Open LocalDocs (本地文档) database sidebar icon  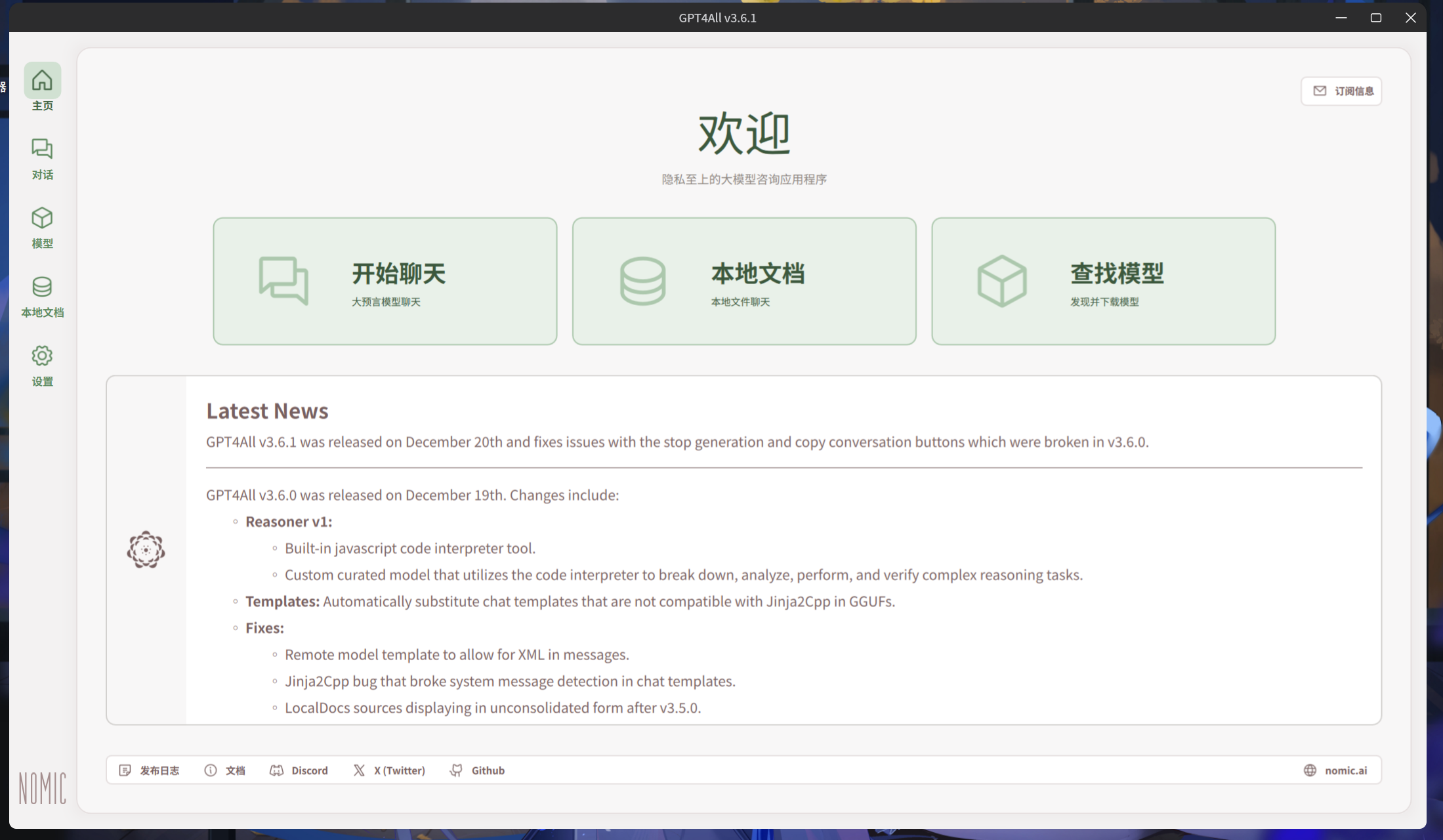[42, 287]
